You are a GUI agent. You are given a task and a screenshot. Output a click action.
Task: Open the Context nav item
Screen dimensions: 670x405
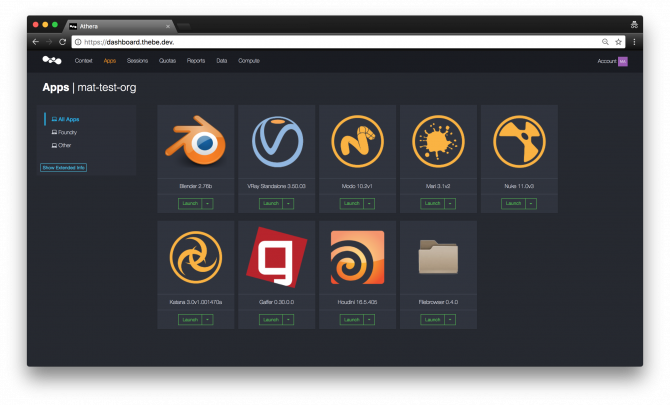click(x=83, y=61)
